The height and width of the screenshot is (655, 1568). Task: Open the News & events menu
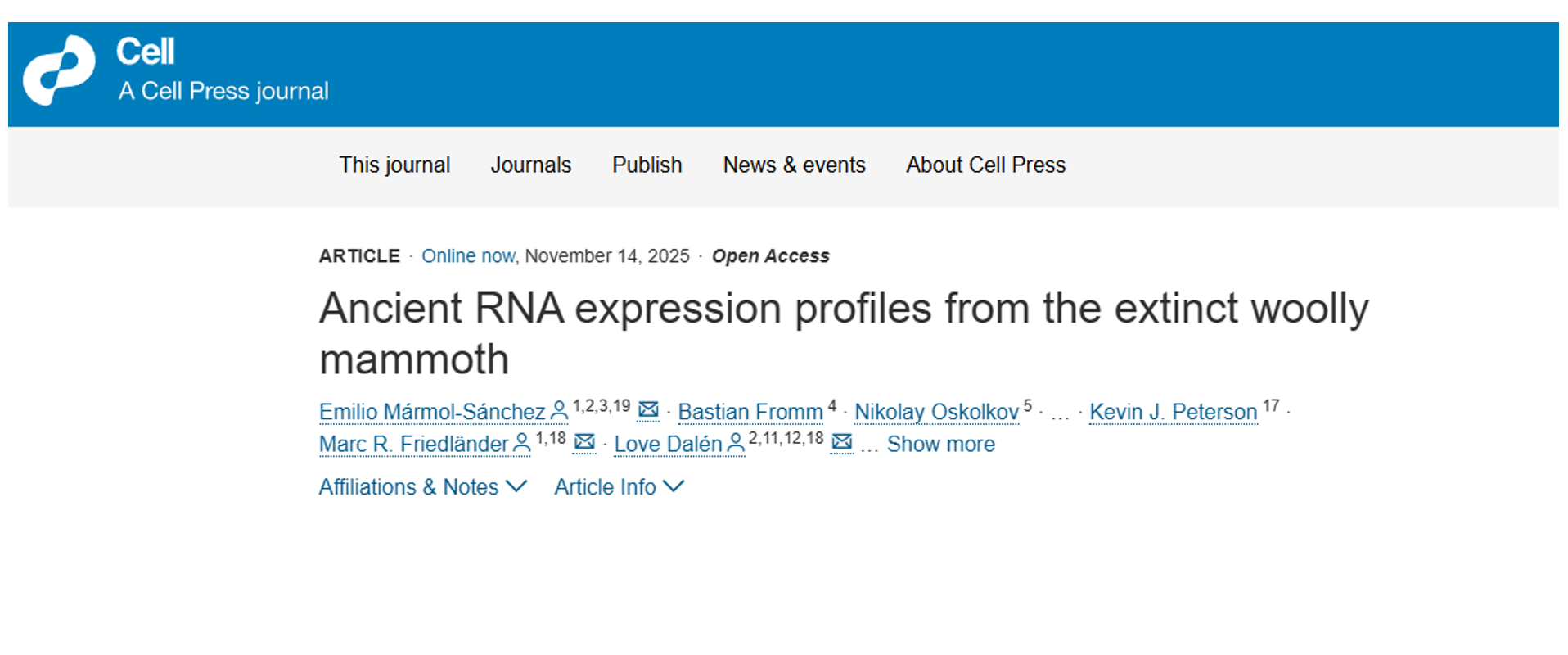[x=794, y=165]
